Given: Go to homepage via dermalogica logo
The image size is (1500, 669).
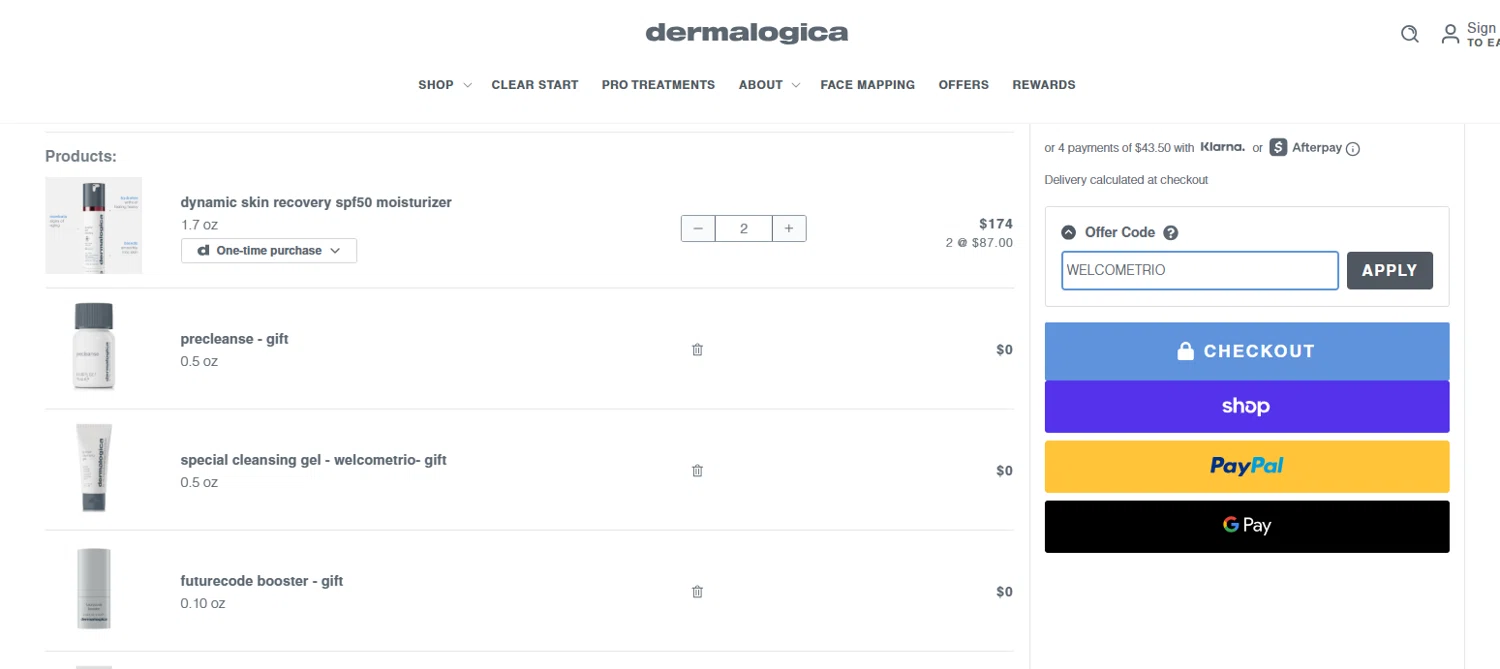Looking at the screenshot, I should click(x=747, y=33).
